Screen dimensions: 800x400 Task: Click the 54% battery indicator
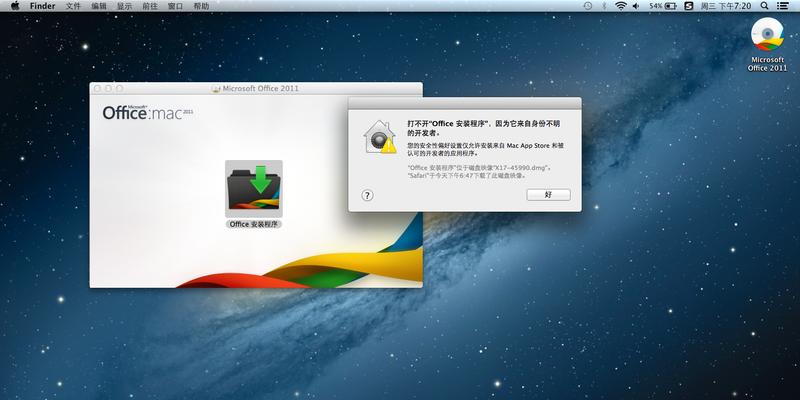click(663, 6)
